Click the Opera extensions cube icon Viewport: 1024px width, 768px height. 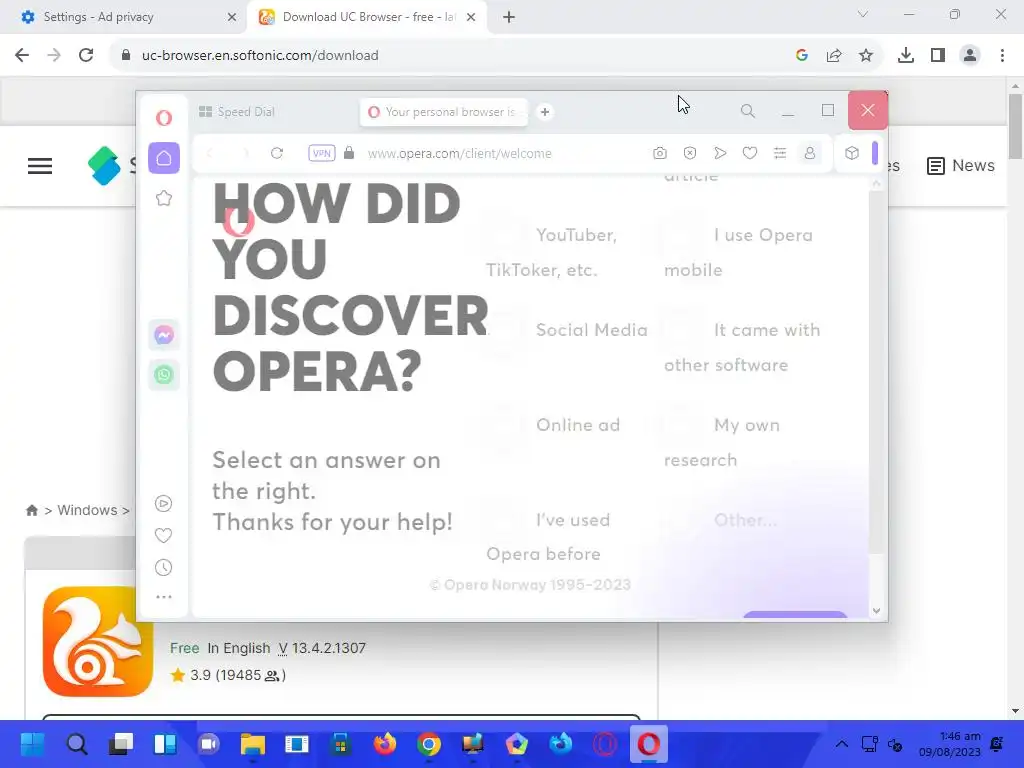(x=852, y=153)
